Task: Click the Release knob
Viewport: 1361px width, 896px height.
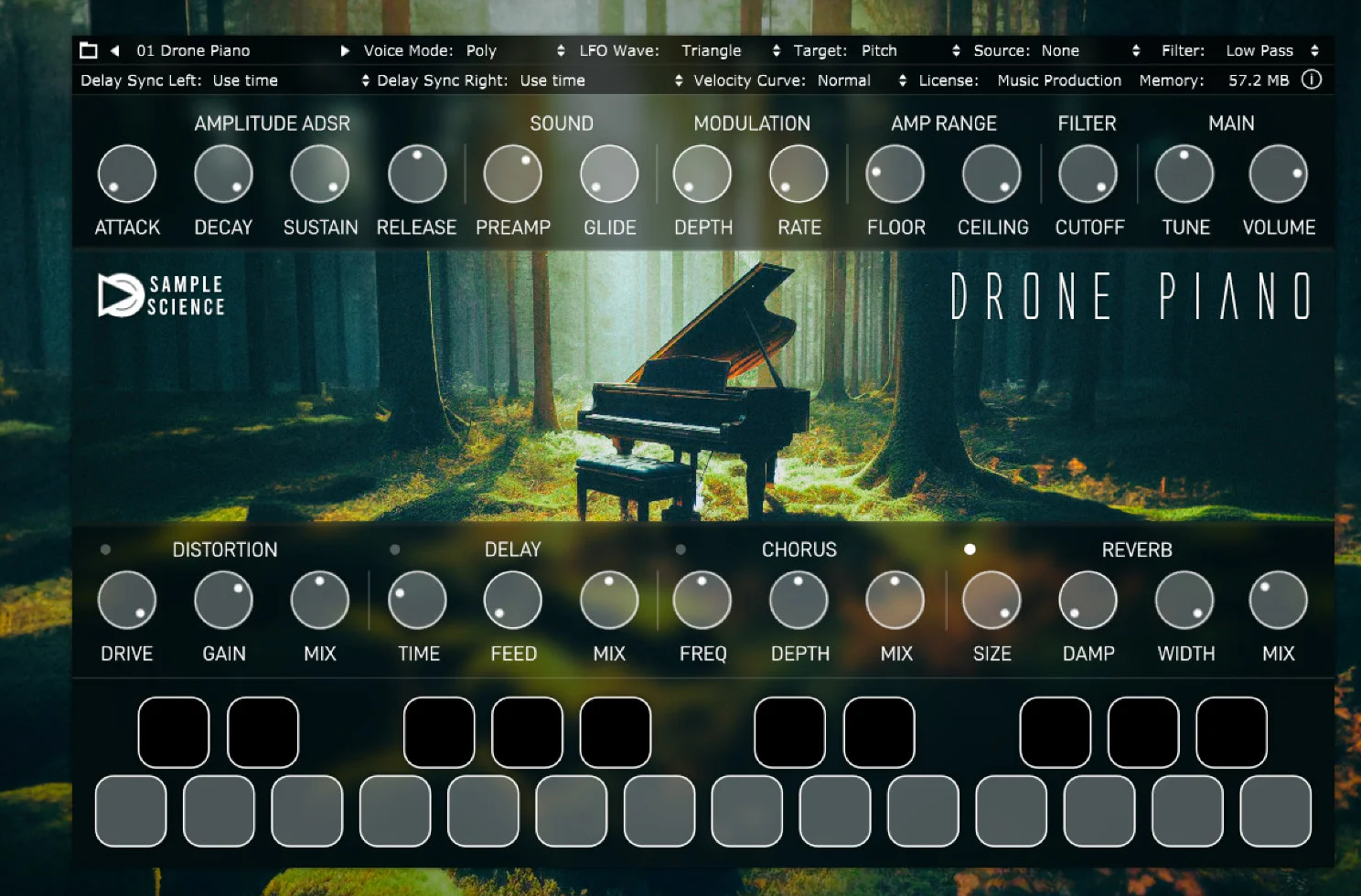Action: (x=417, y=174)
